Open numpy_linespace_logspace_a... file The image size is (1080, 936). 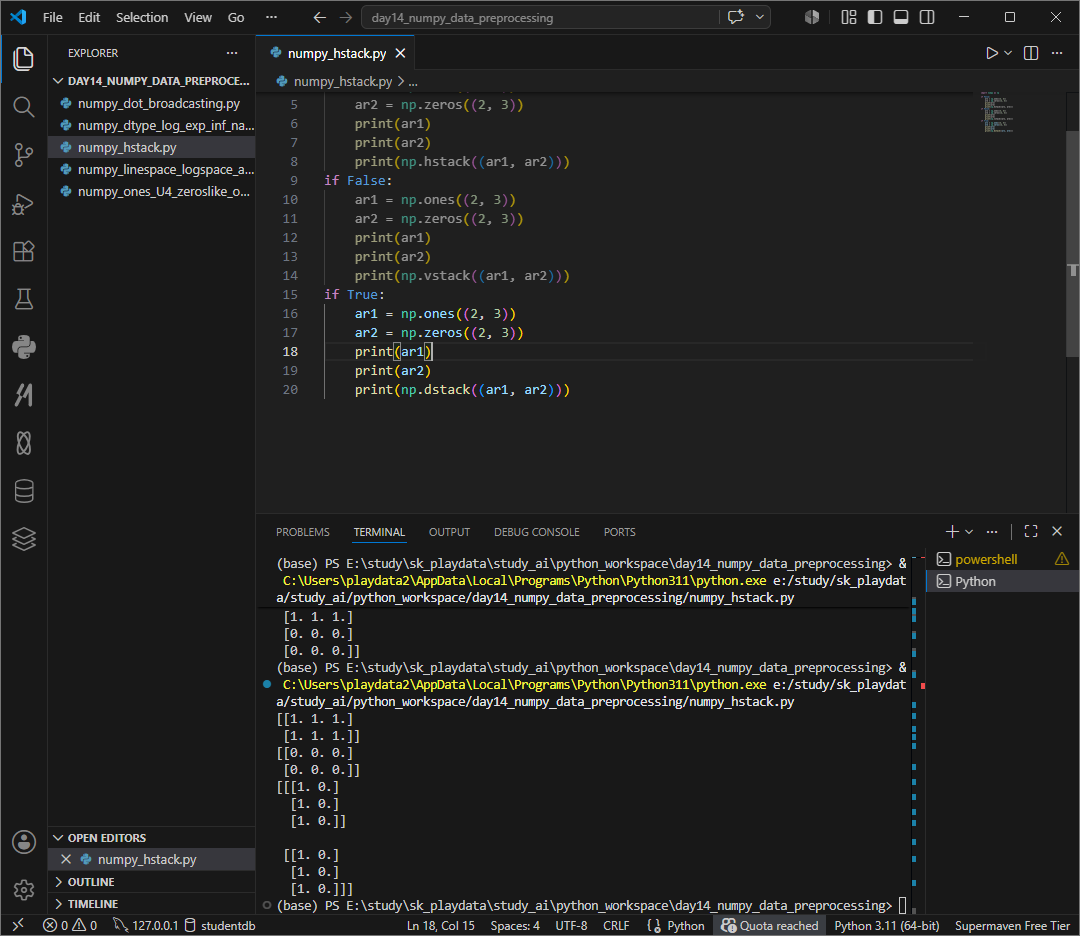click(x=152, y=169)
